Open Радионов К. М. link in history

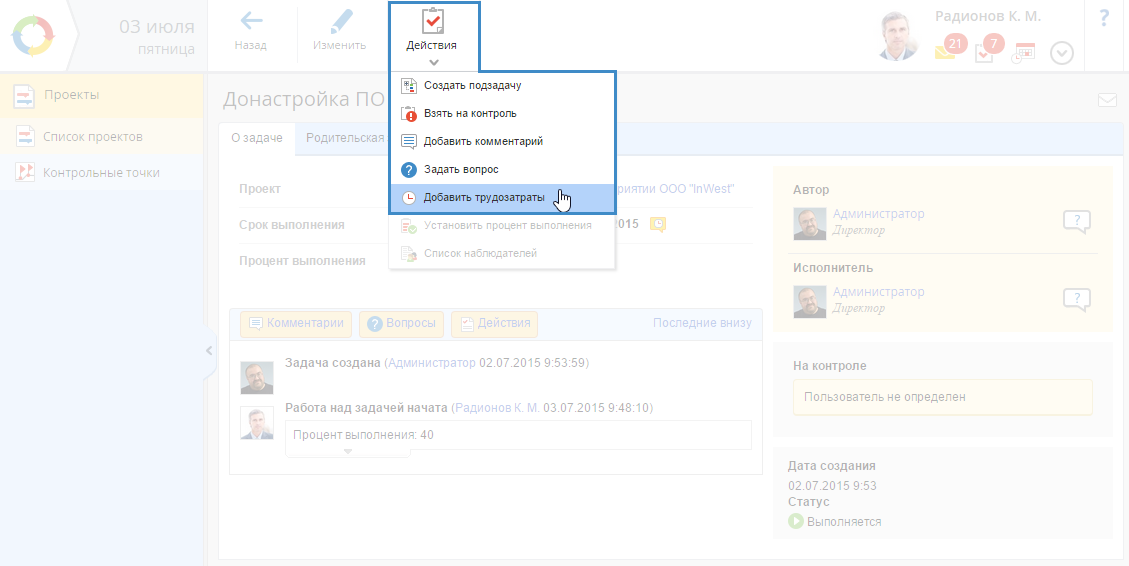coord(497,408)
